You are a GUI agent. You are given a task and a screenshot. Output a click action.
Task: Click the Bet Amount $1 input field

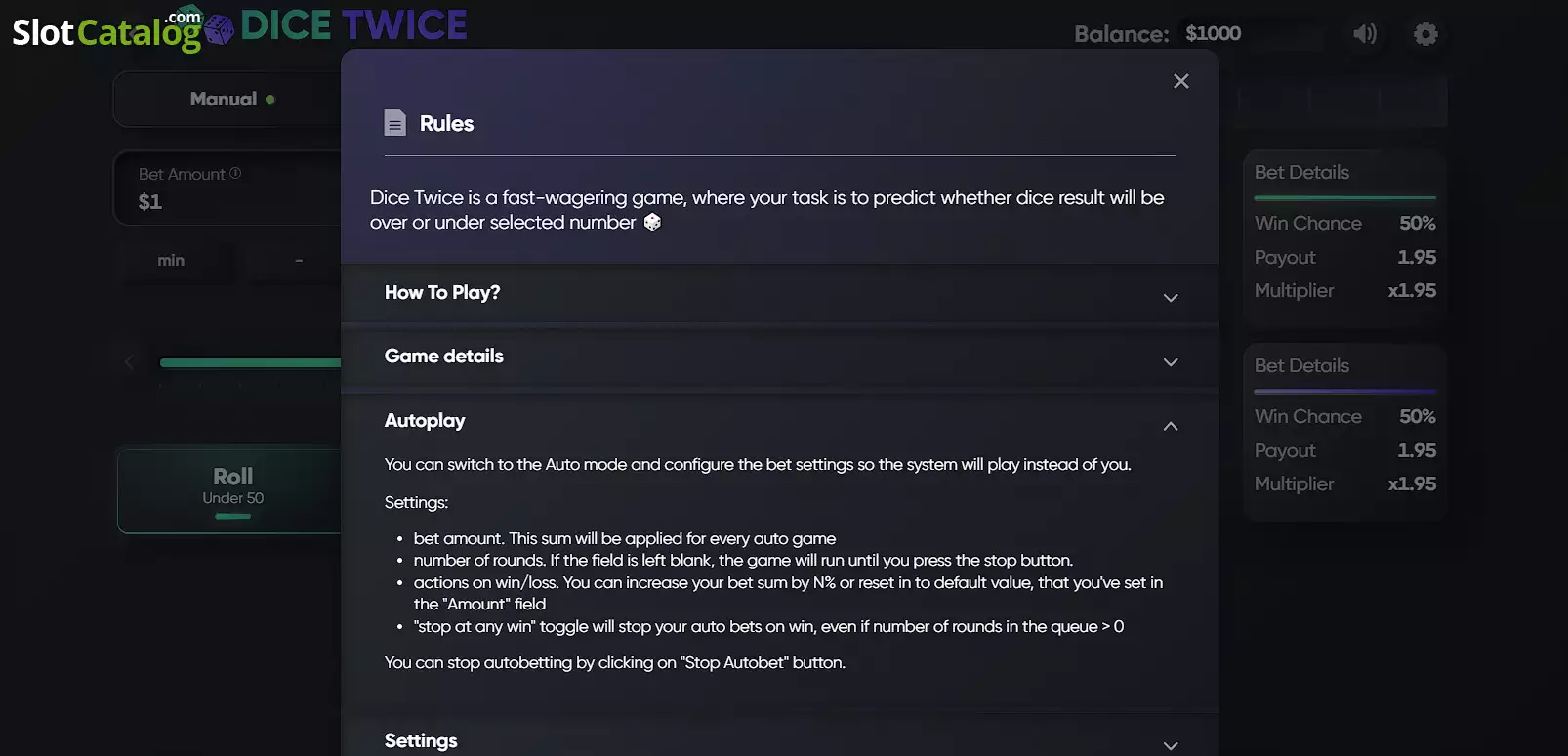pyautogui.click(x=227, y=188)
